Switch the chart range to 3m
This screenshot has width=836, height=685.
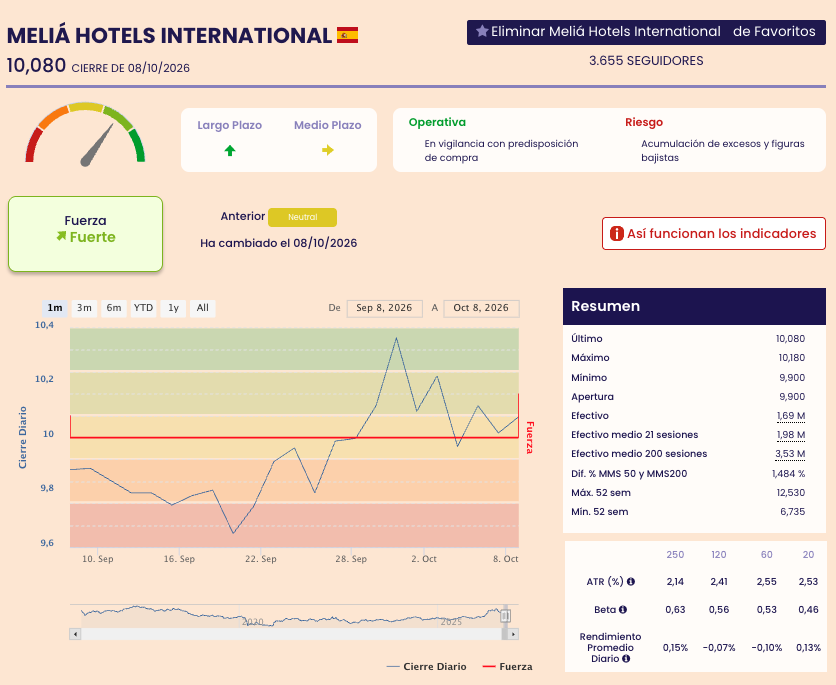pos(84,308)
